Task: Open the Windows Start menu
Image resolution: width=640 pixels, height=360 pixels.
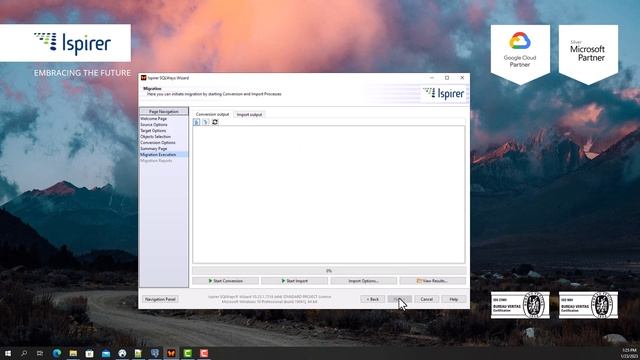Action: (8, 353)
